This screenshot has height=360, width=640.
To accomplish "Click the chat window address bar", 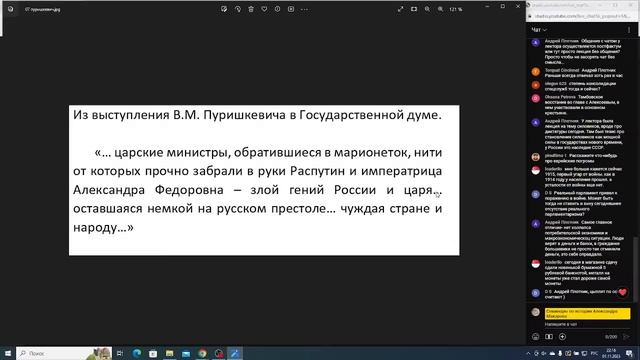I will pos(582,16).
